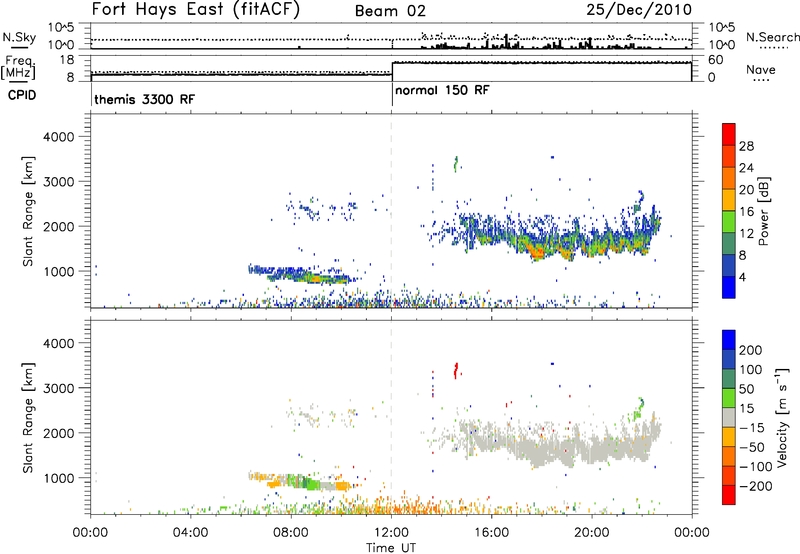800x554 pixels.
Task: Click the '-200' value on Velocity colorbar
Action: point(755,486)
